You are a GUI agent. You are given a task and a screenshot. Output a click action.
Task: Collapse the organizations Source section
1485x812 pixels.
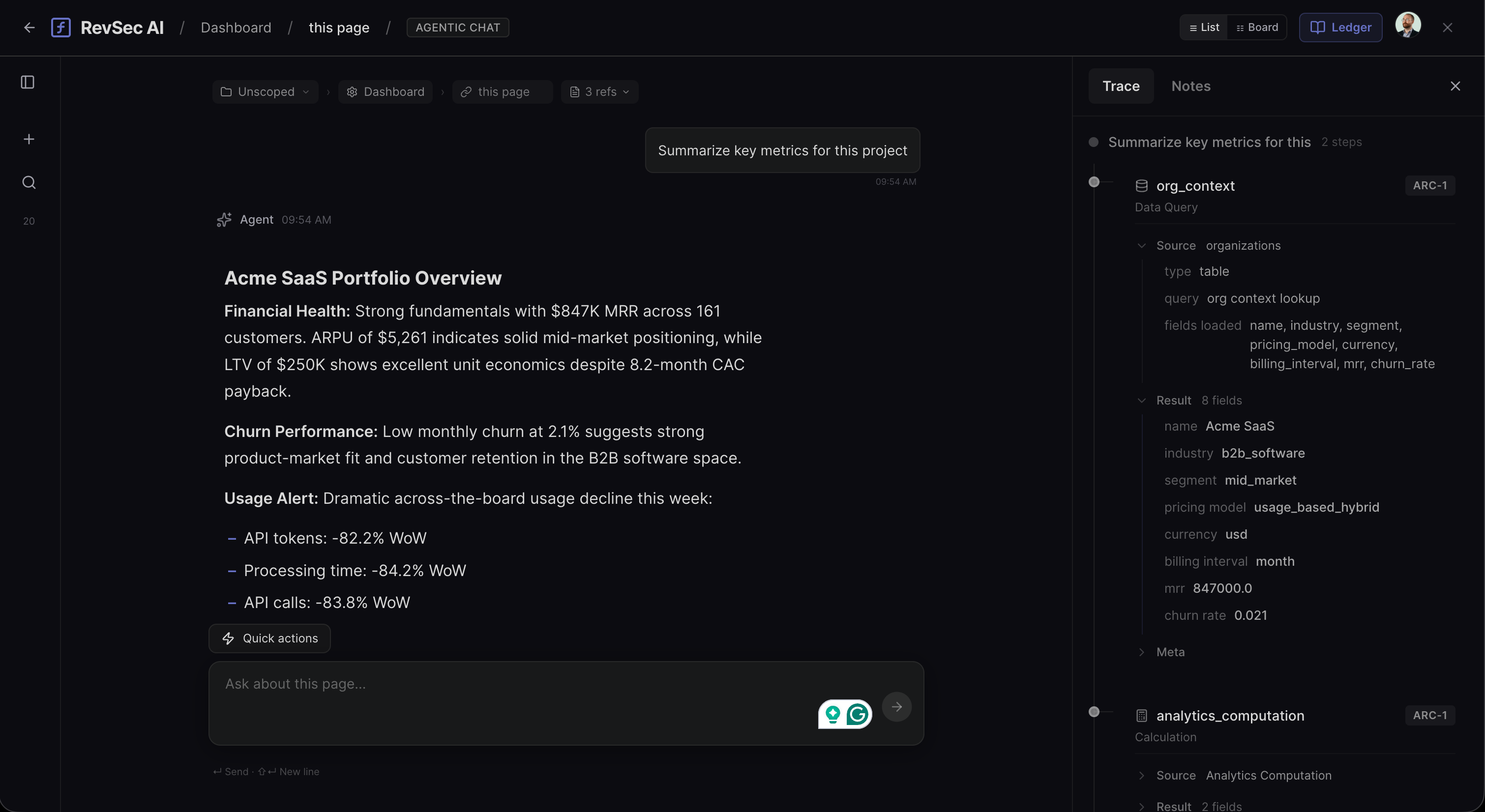[x=1141, y=245]
